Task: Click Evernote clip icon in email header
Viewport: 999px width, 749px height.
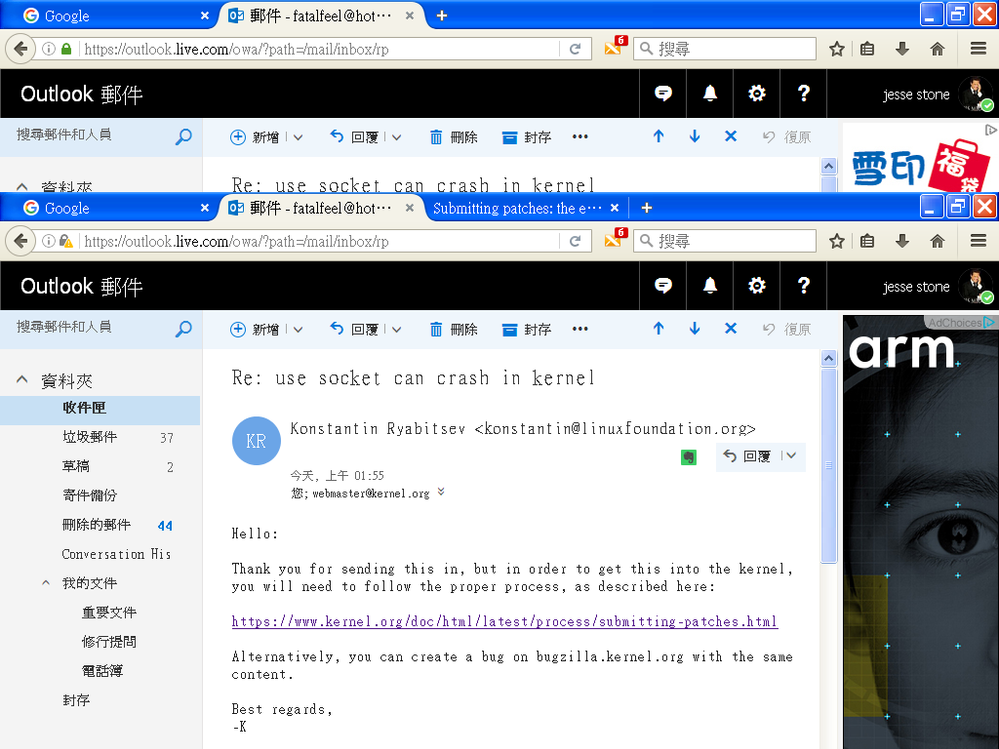Action: (x=688, y=457)
